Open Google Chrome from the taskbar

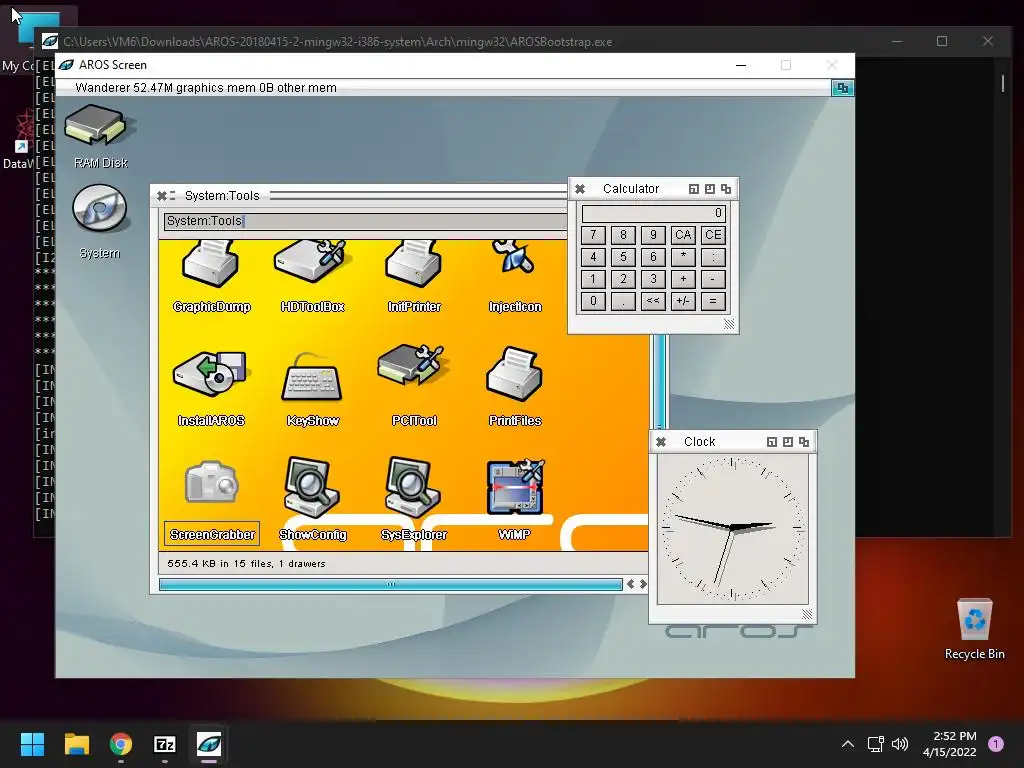(121, 744)
